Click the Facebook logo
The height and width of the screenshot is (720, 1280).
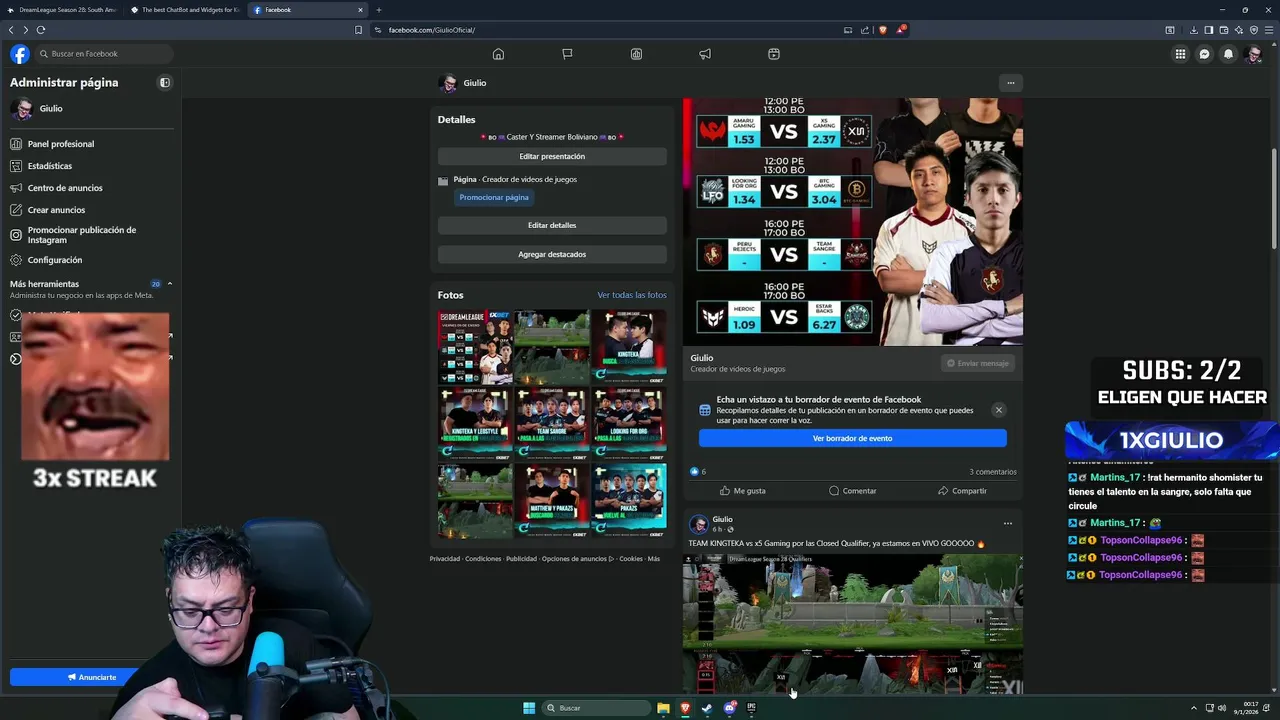[x=20, y=54]
